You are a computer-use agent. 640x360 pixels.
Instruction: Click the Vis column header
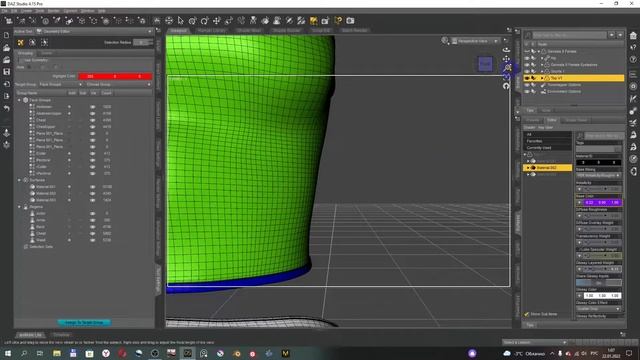pos(93,93)
